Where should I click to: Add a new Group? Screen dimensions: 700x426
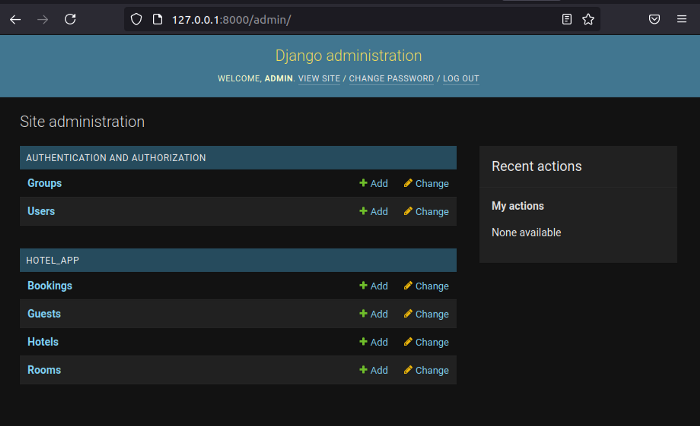(373, 184)
